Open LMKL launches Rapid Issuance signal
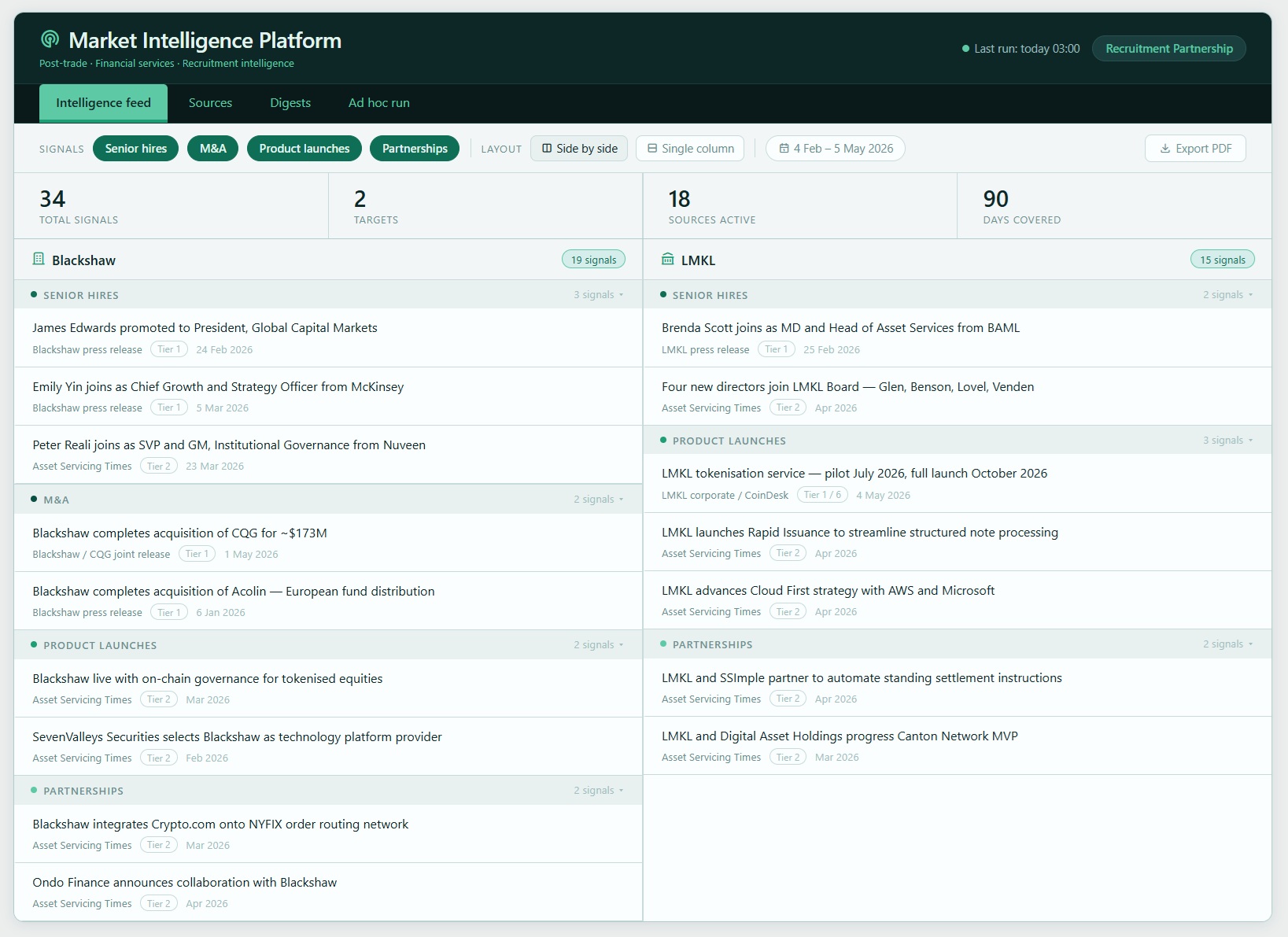 tap(958, 542)
